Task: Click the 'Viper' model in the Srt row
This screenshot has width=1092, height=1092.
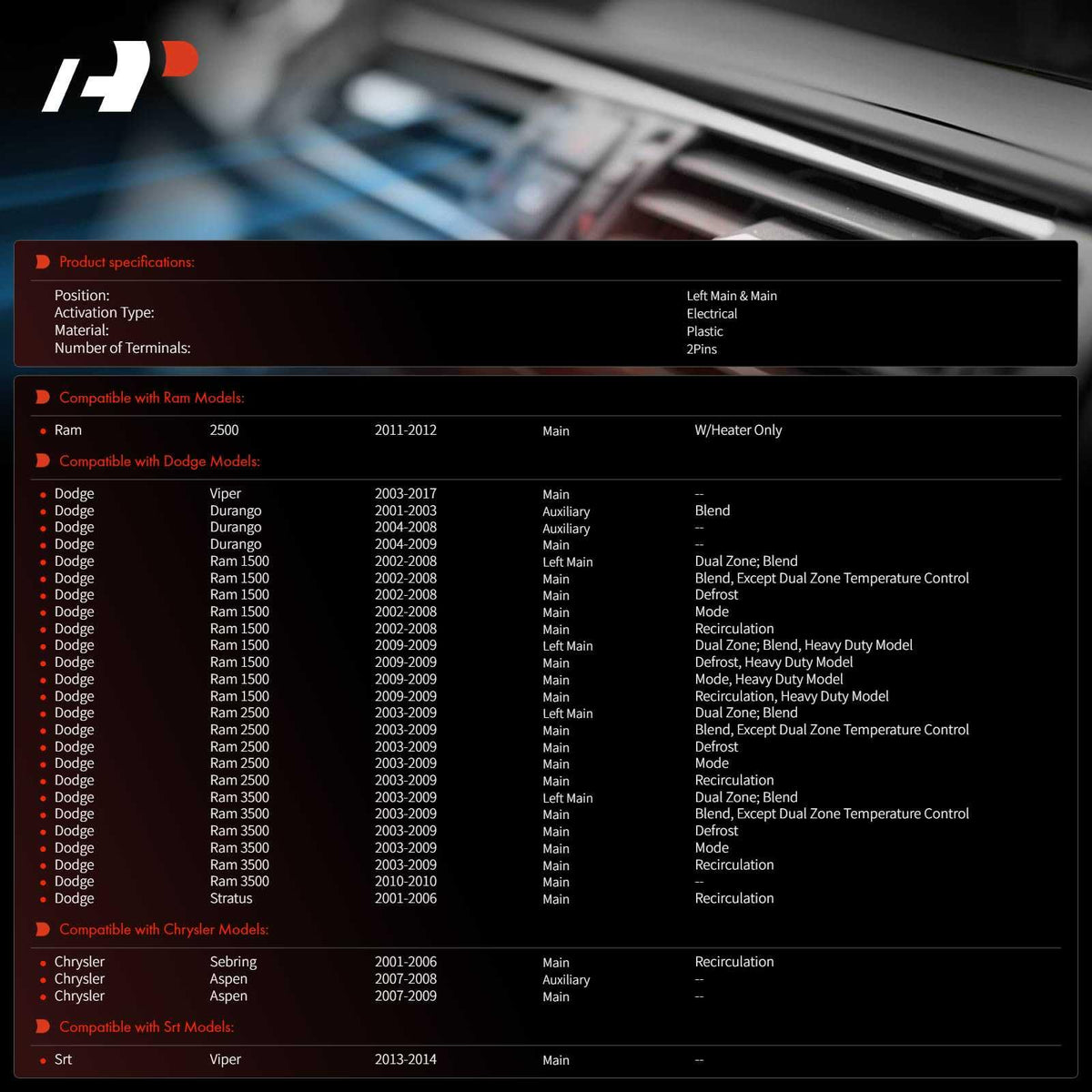Action: 226,1059
